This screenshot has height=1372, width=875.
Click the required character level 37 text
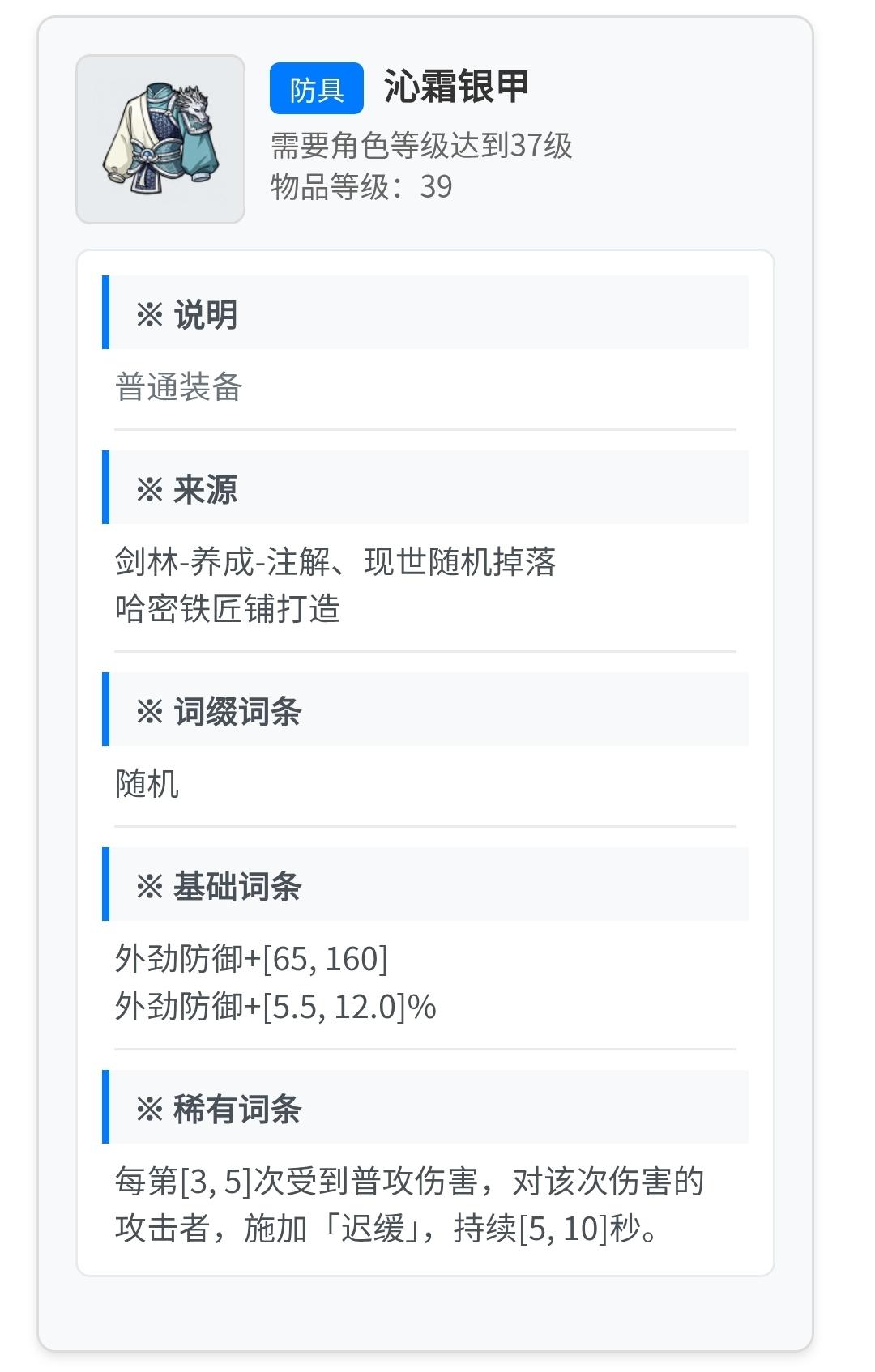tap(421, 146)
